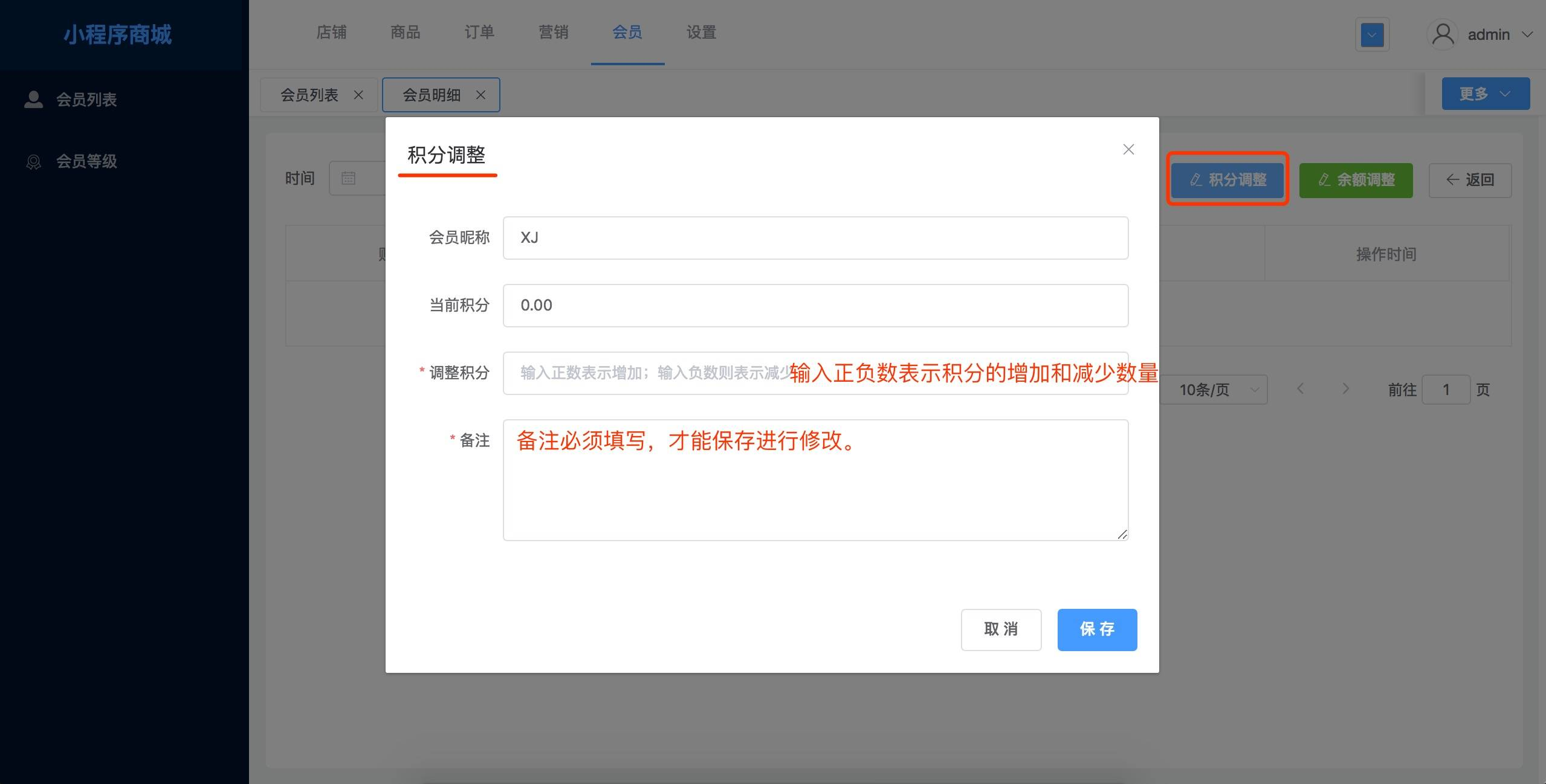
Task: Select the 会员 top menu
Action: tap(627, 32)
